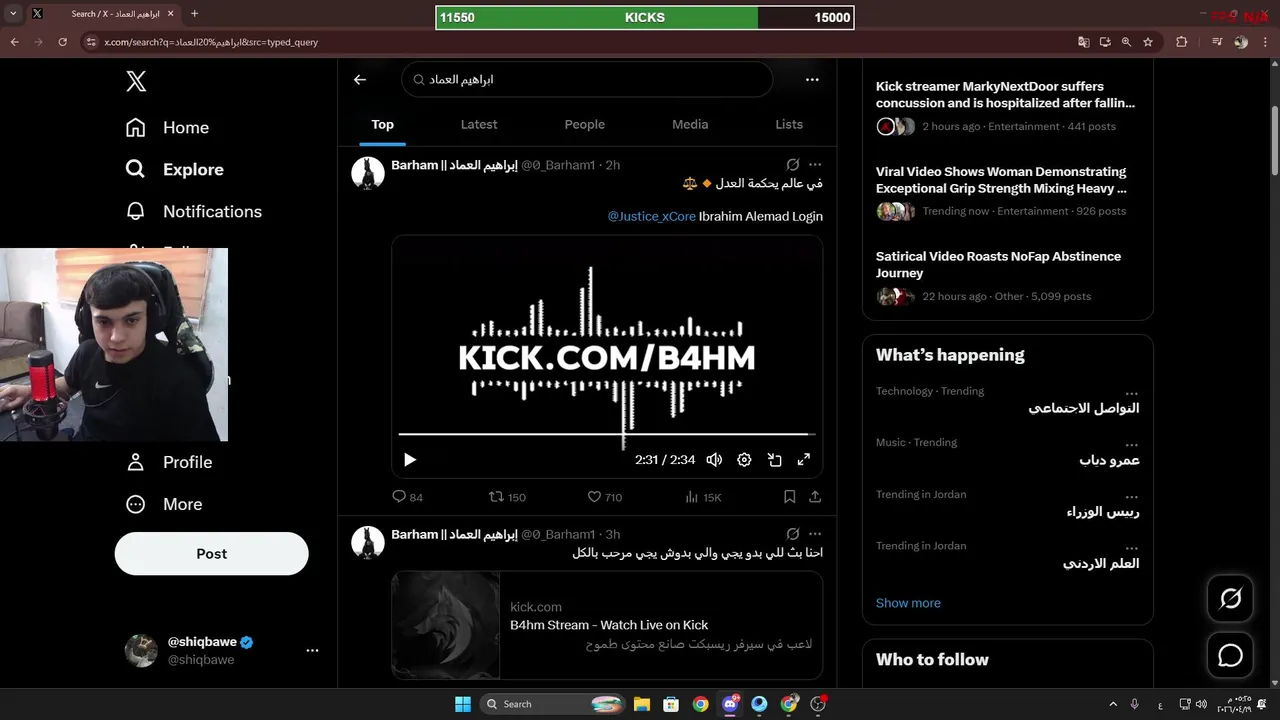
Task: Repost the post with 150 reposts
Action: click(507, 497)
